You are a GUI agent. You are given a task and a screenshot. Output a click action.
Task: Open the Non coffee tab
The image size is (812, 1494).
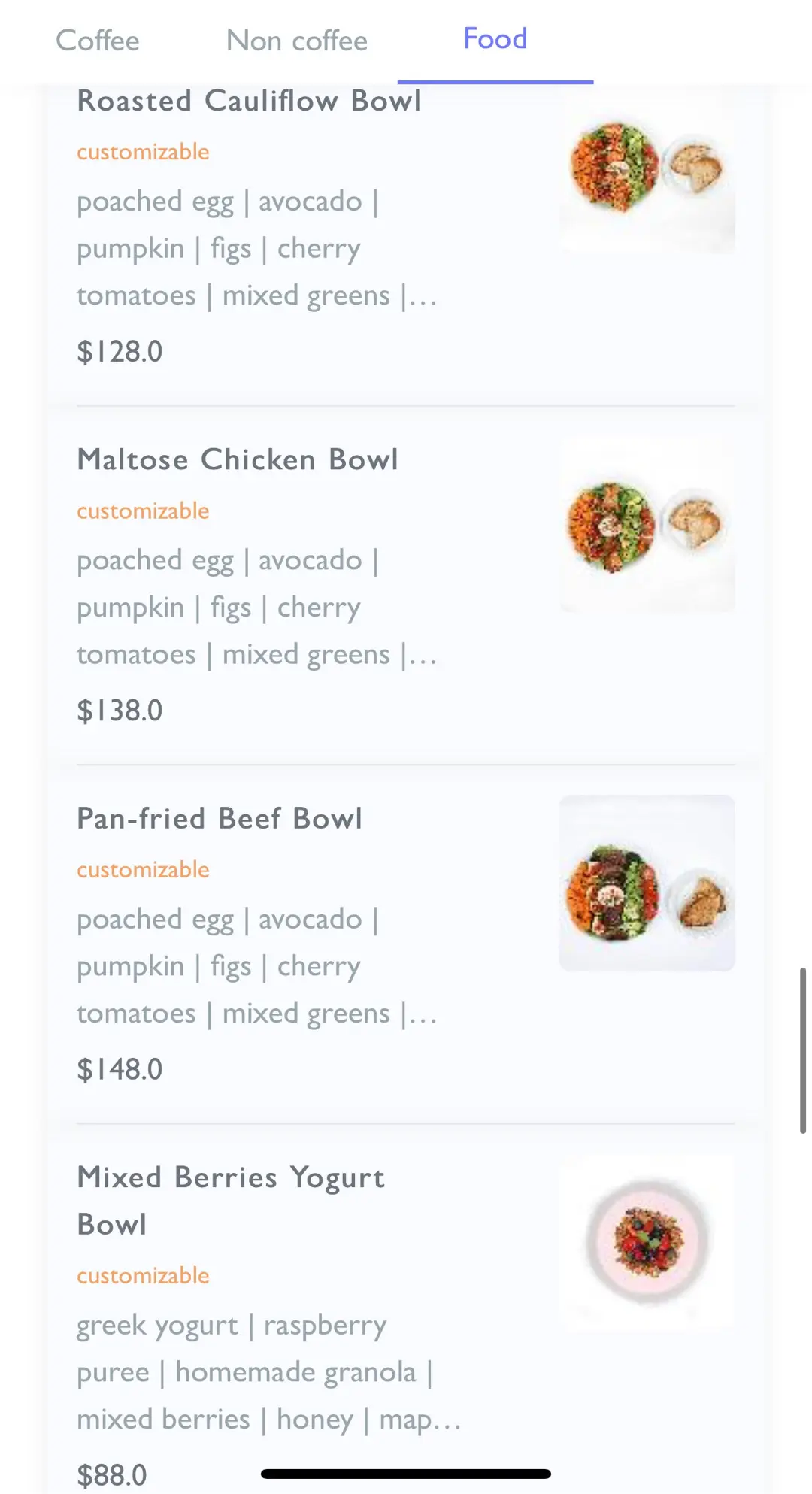coord(297,41)
